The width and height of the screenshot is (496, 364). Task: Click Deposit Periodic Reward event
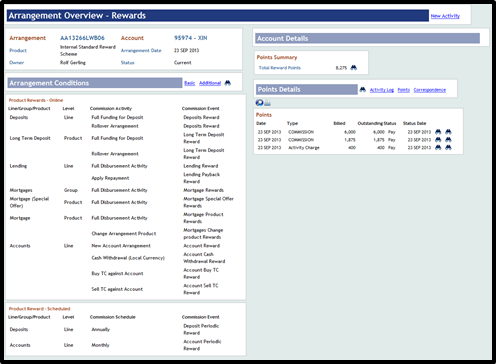[201, 329]
